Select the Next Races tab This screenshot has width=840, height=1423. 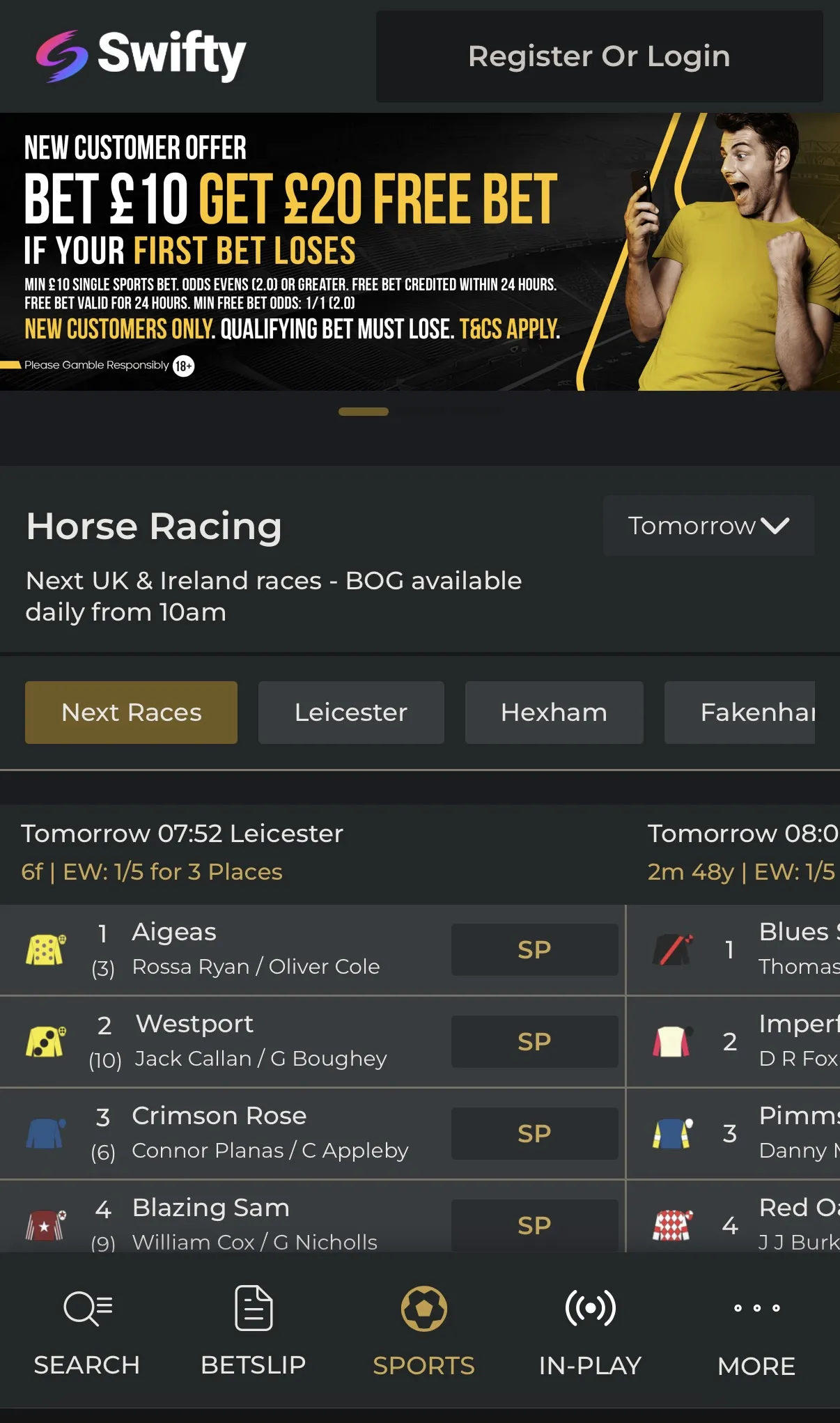pos(131,713)
